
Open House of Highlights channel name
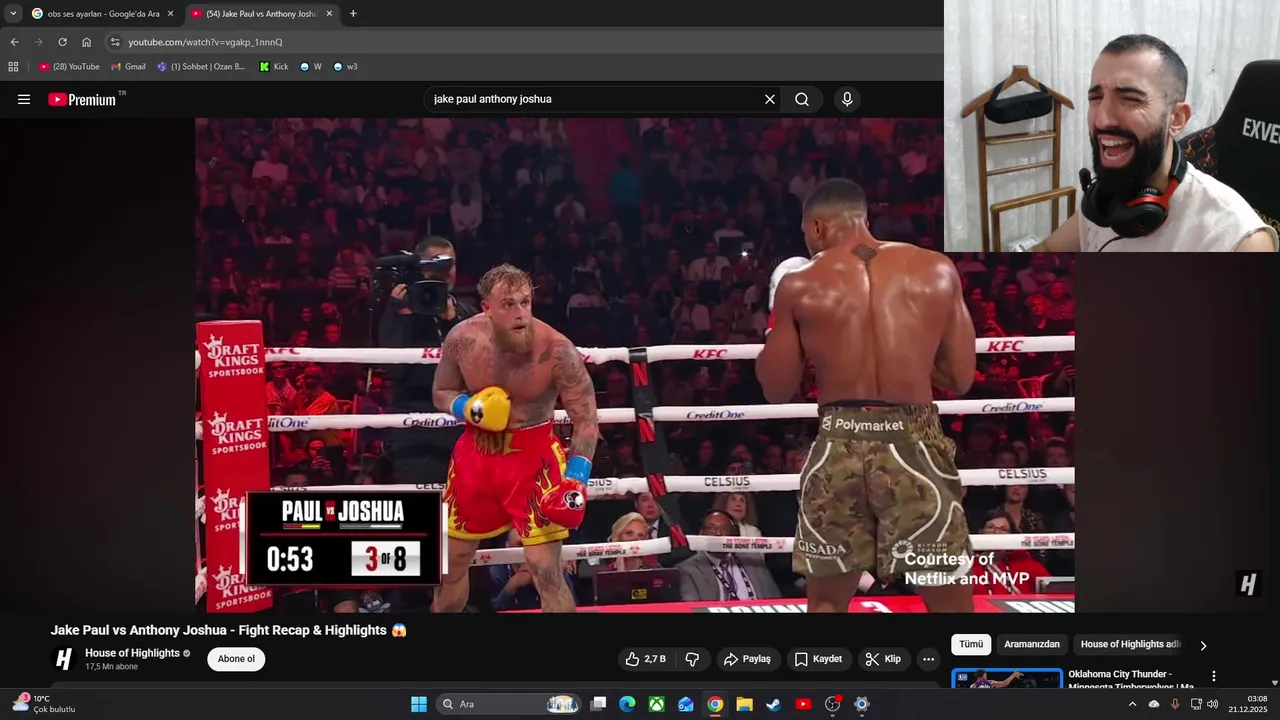click(x=132, y=653)
